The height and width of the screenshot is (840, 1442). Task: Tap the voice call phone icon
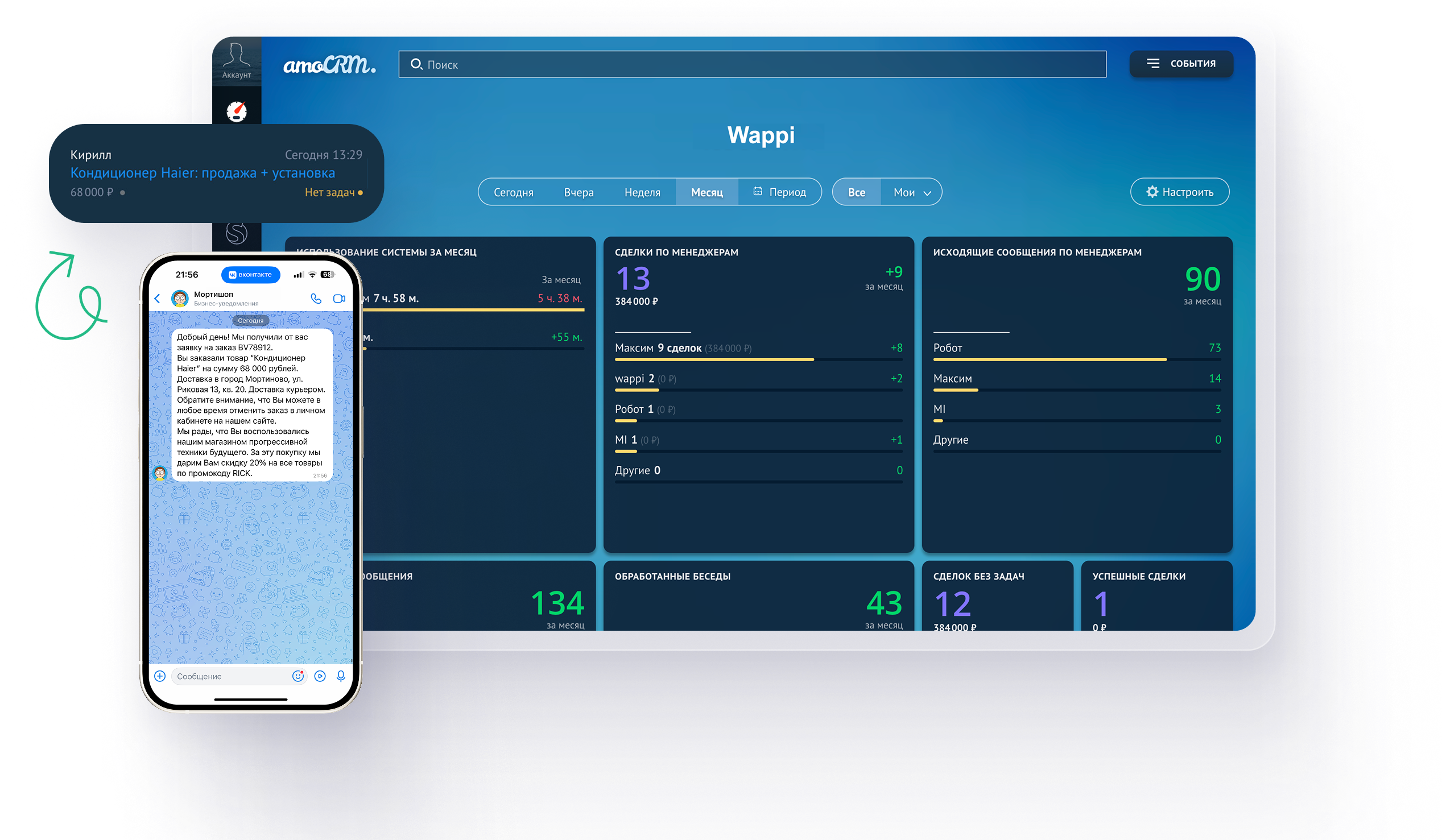pos(316,298)
